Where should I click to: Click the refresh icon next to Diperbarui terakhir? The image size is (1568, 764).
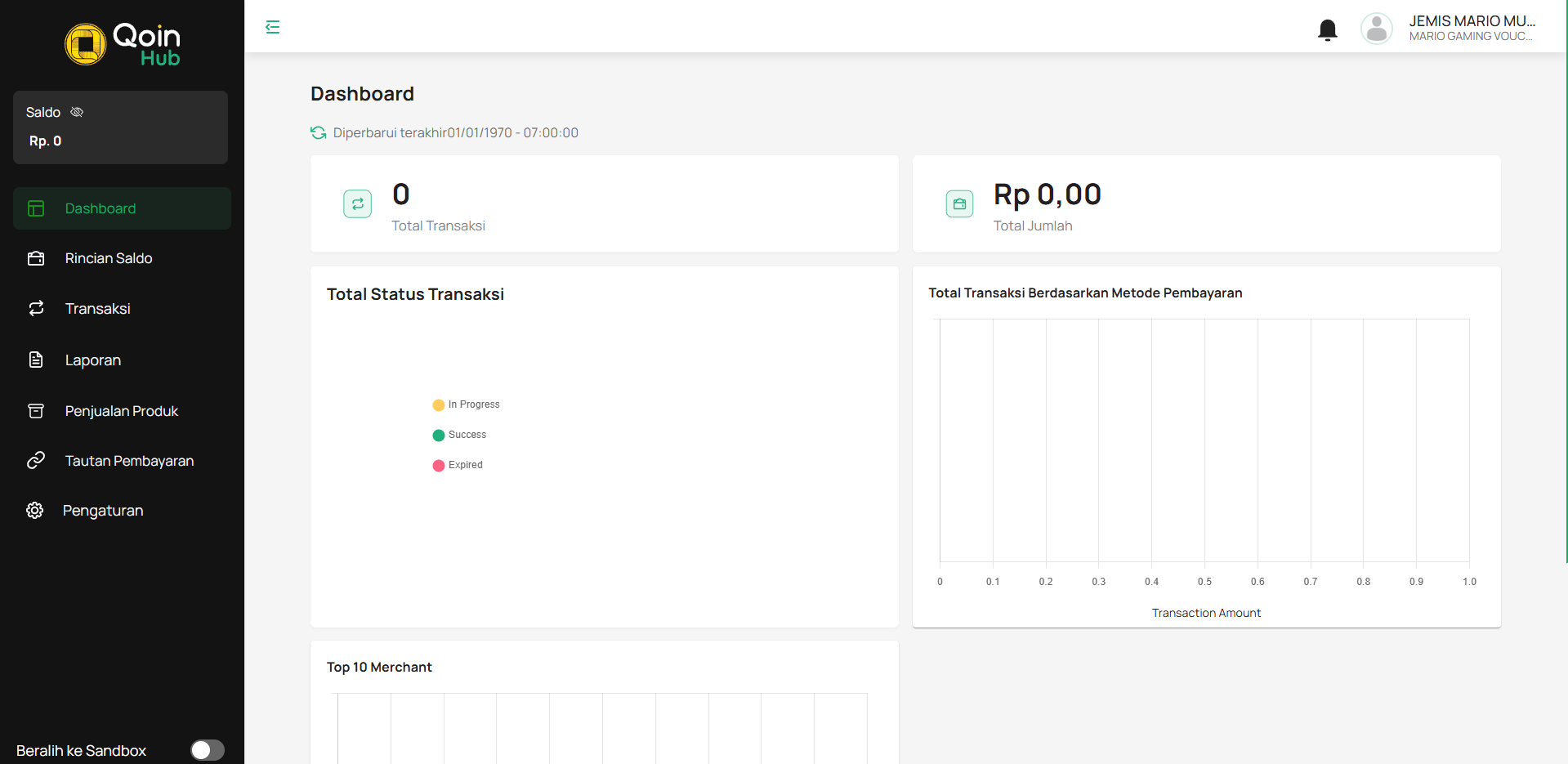click(317, 132)
